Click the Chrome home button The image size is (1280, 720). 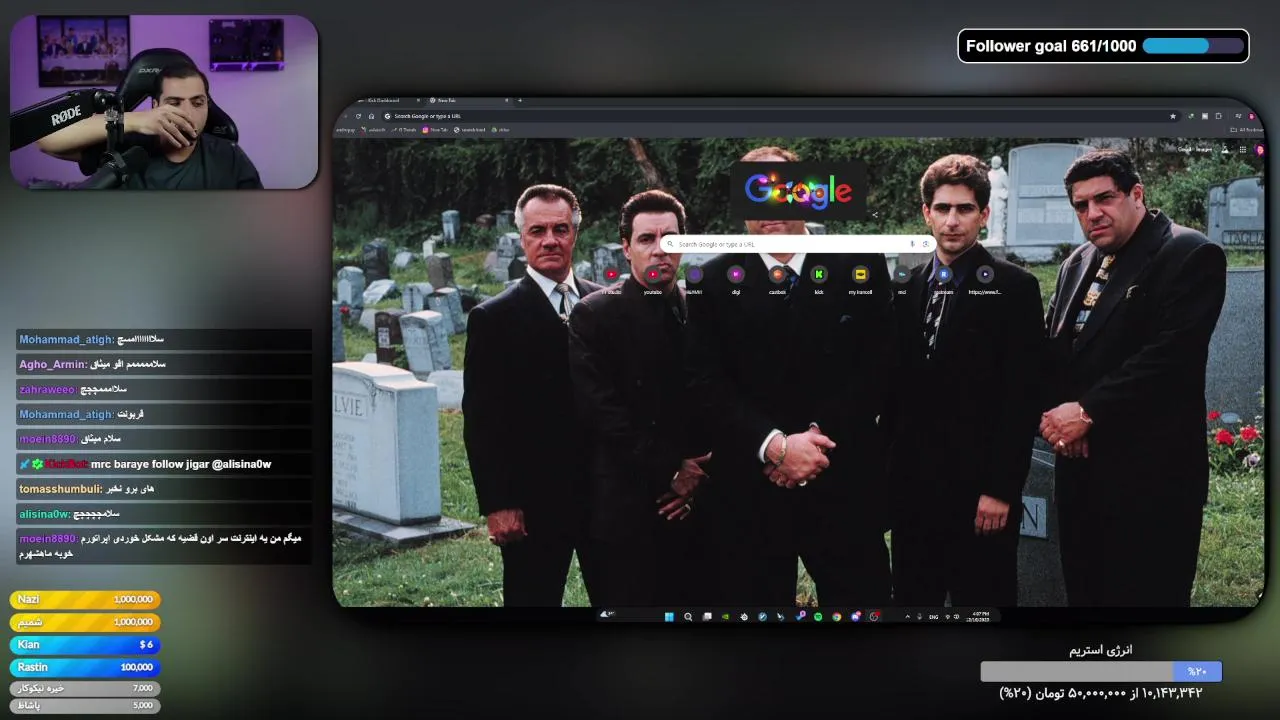pyautogui.click(x=371, y=116)
